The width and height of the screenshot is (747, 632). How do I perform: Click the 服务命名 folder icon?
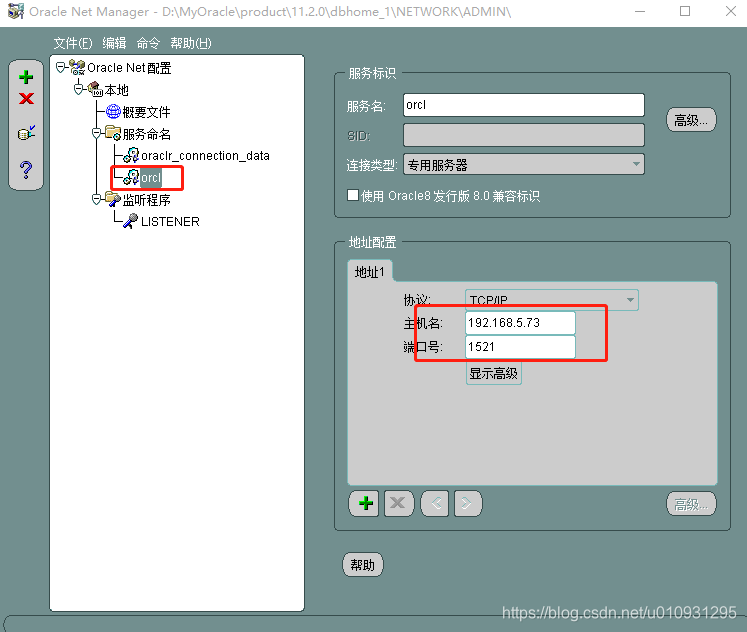click(x=113, y=133)
